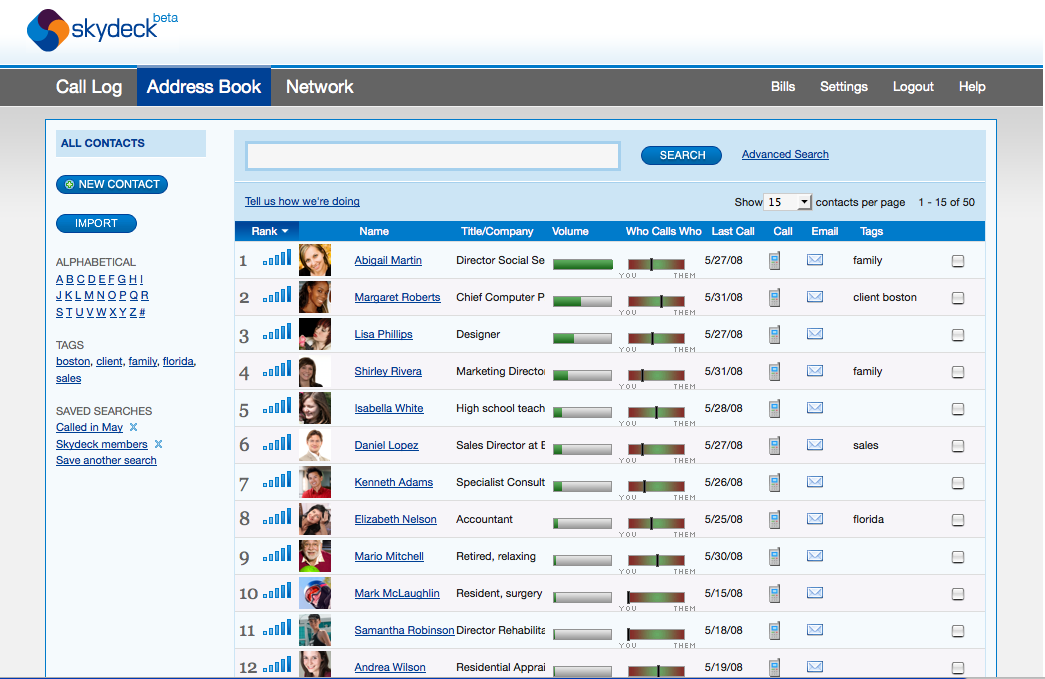
Task: Open the 'Tell us how we're doing' link
Action: (x=302, y=201)
